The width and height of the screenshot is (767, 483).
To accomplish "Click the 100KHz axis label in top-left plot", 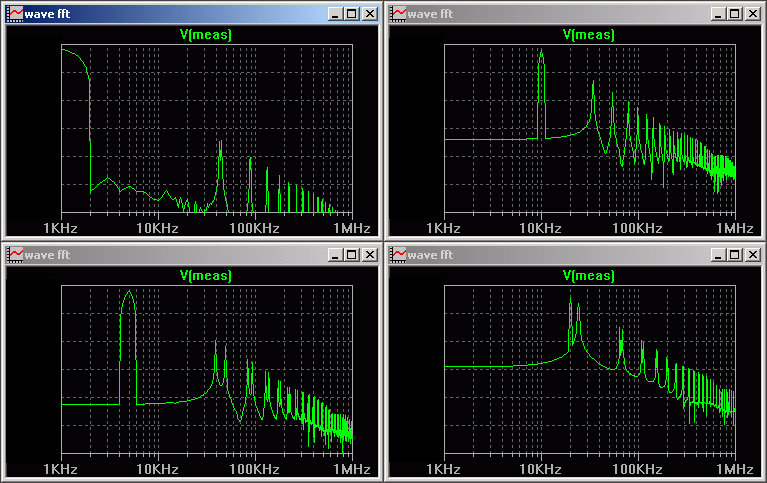I will (x=254, y=229).
